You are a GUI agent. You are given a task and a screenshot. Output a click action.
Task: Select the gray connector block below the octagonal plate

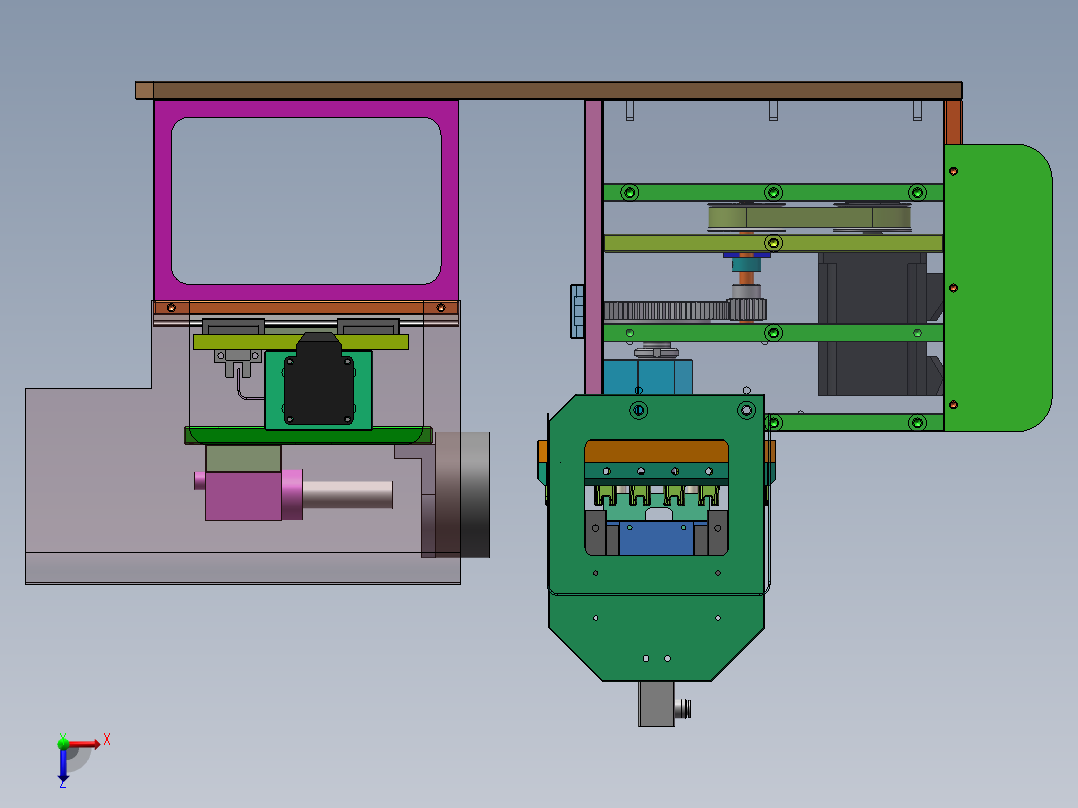[x=657, y=703]
